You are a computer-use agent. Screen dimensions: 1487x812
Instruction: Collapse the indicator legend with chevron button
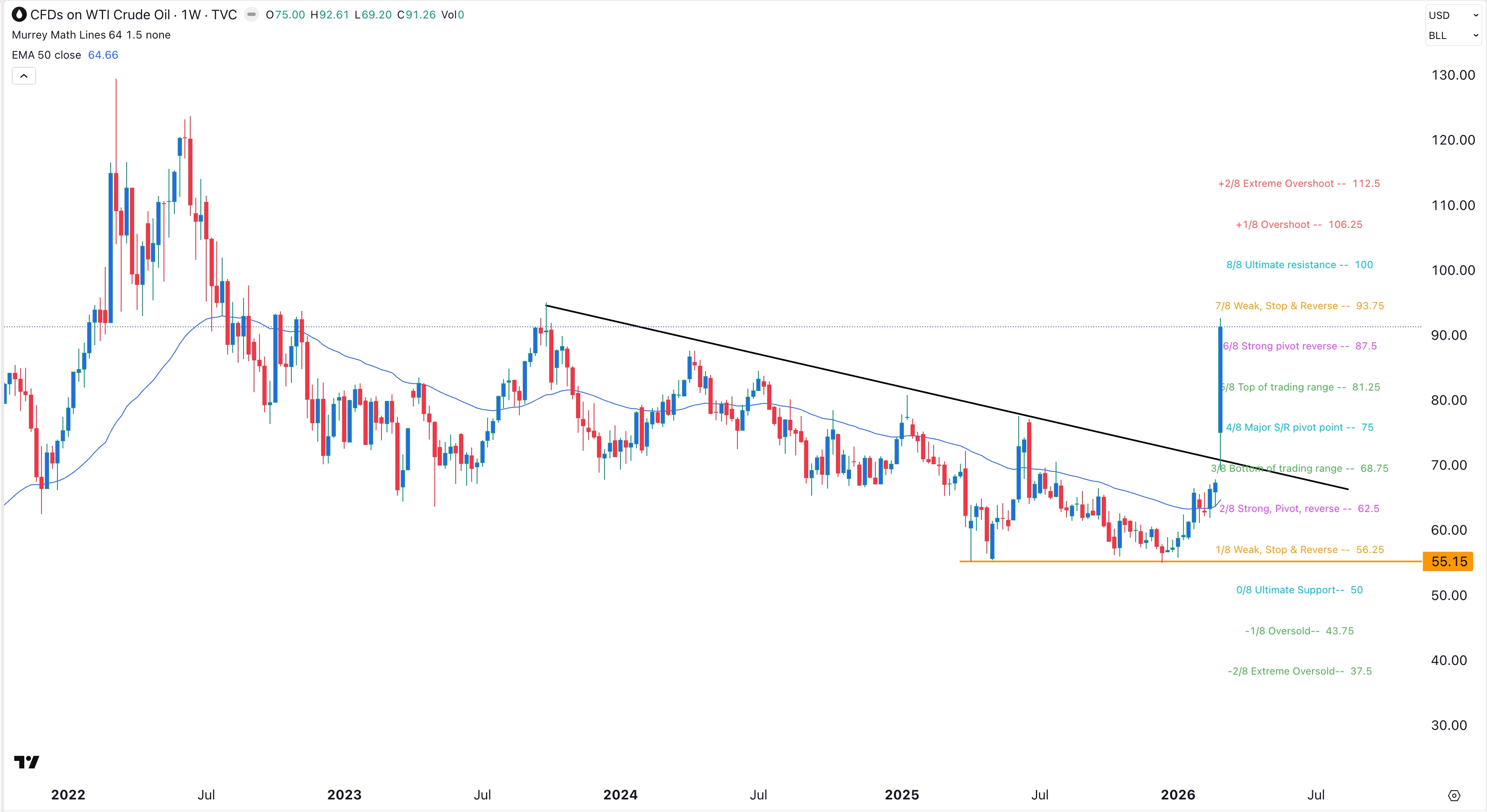pos(23,75)
